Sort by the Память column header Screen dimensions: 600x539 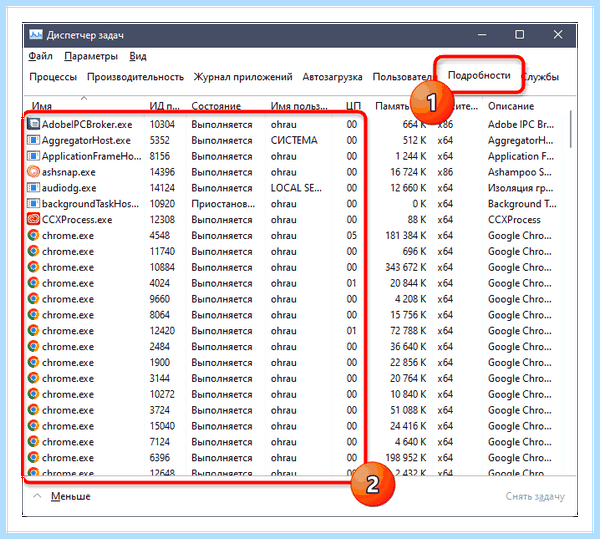point(392,106)
